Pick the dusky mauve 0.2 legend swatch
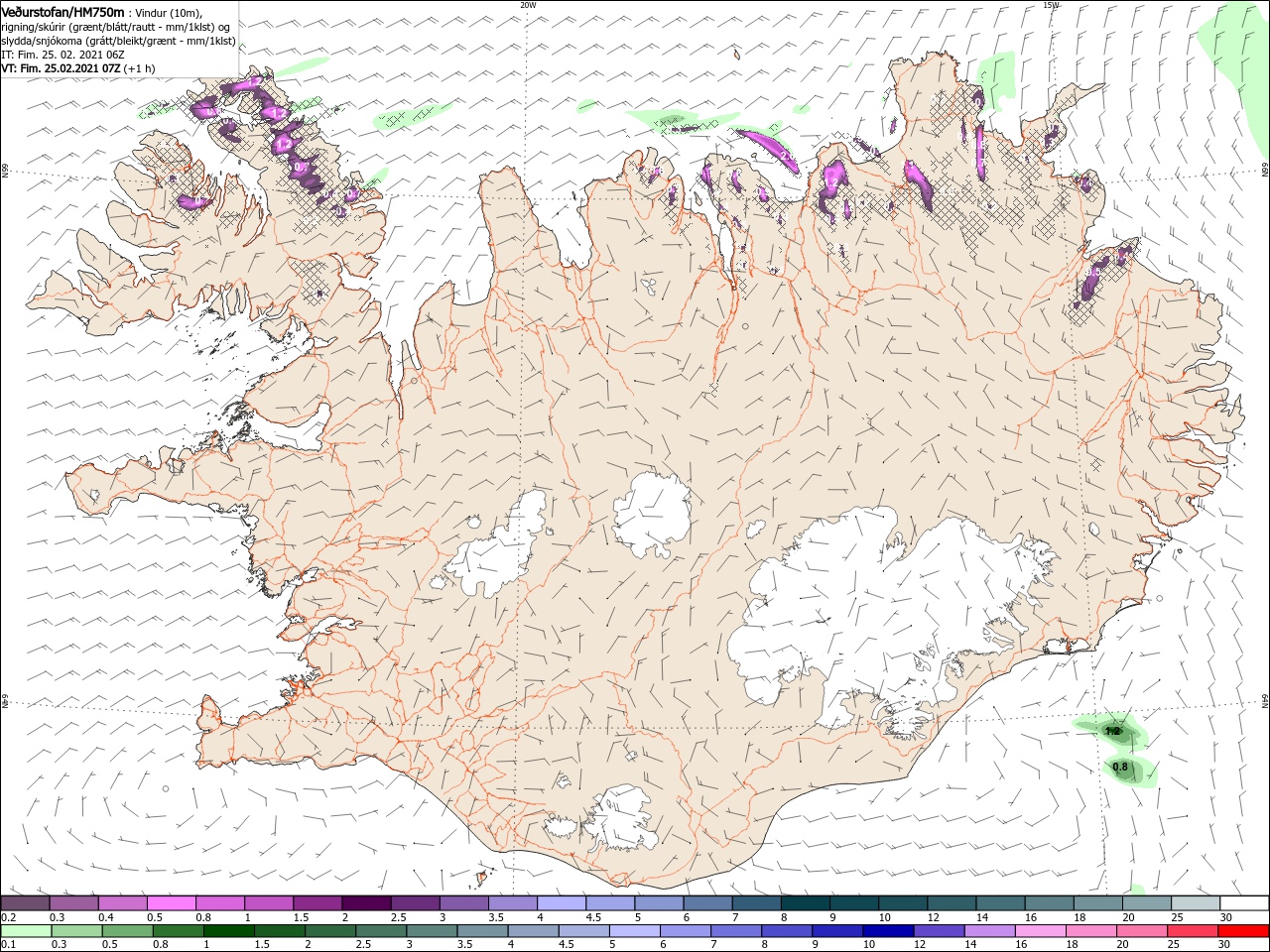Viewport: 1270px width, 952px height. (x=25, y=902)
